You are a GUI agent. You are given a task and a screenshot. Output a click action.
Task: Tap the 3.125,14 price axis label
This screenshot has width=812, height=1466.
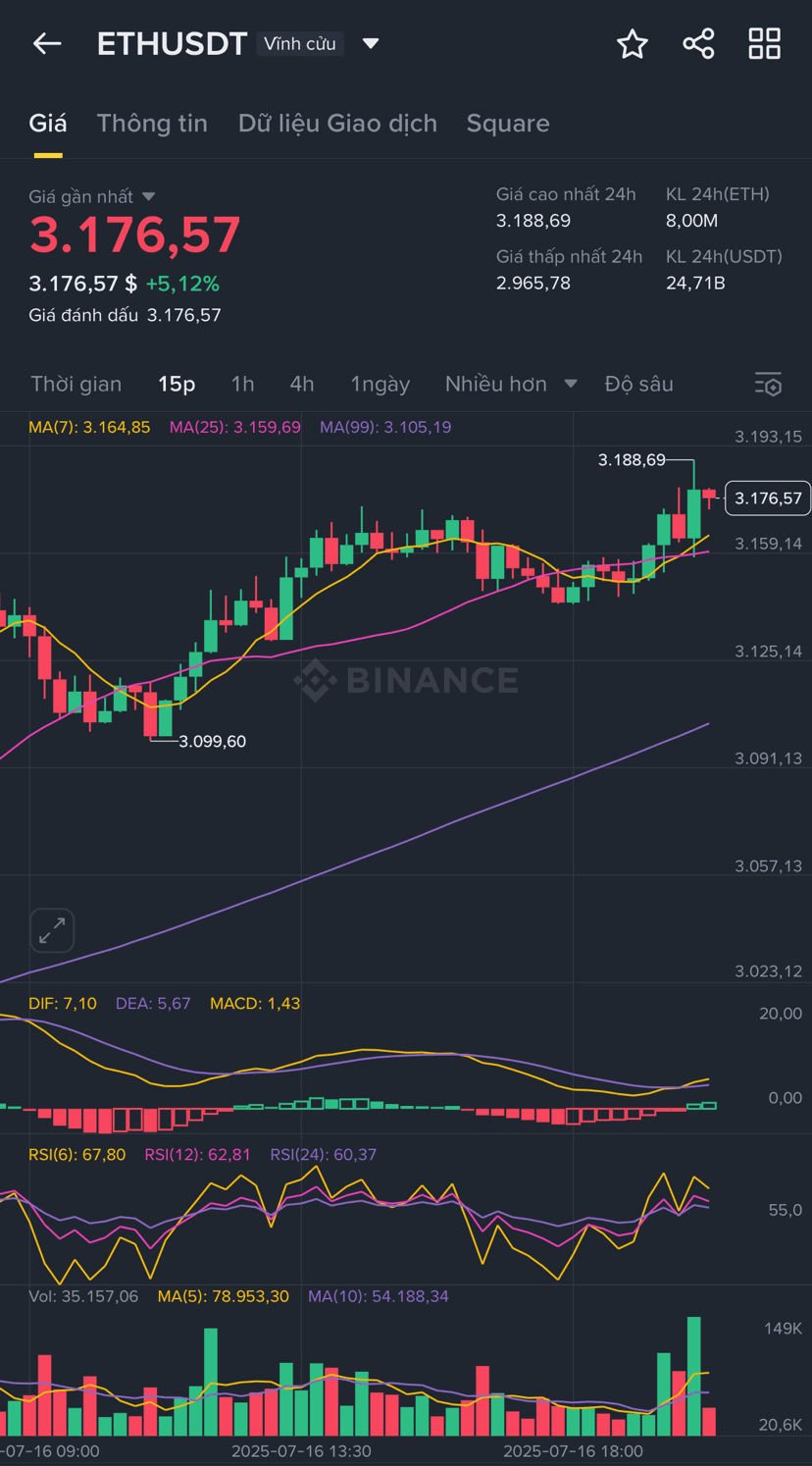[769, 651]
